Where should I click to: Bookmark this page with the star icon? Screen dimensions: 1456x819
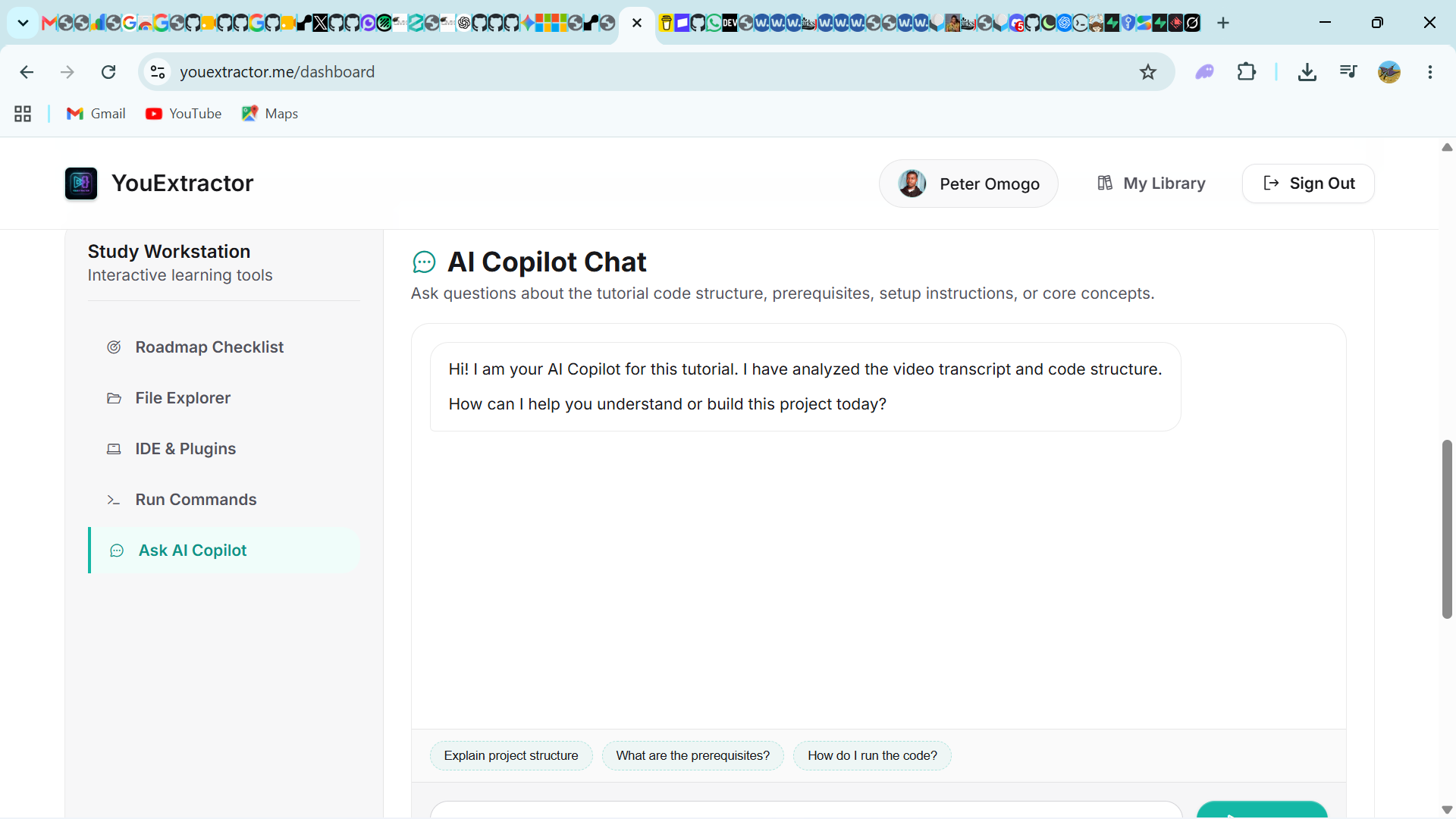pos(1148,72)
